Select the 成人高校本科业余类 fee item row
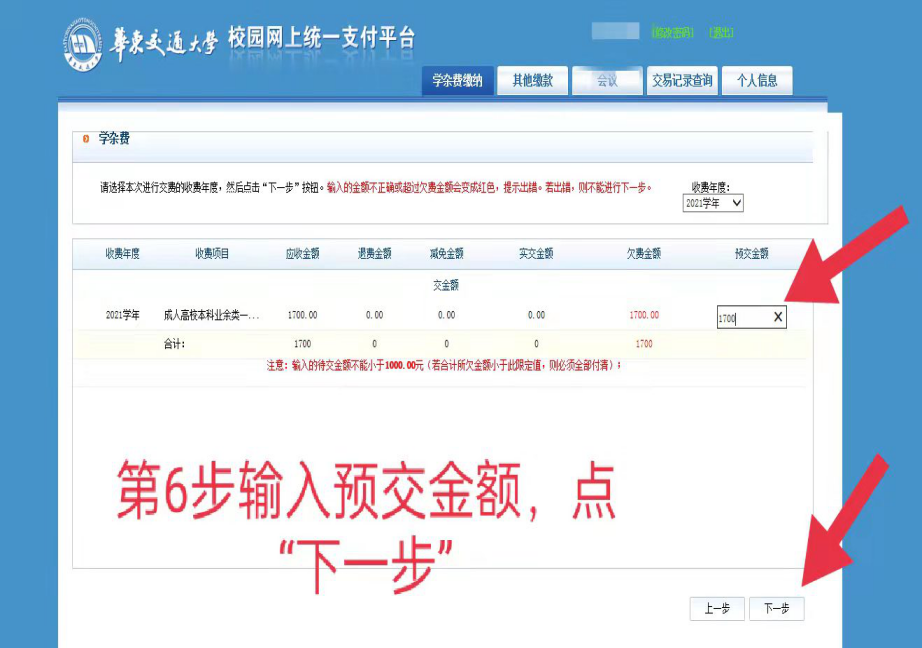The width and height of the screenshot is (922, 648). pos(212,315)
